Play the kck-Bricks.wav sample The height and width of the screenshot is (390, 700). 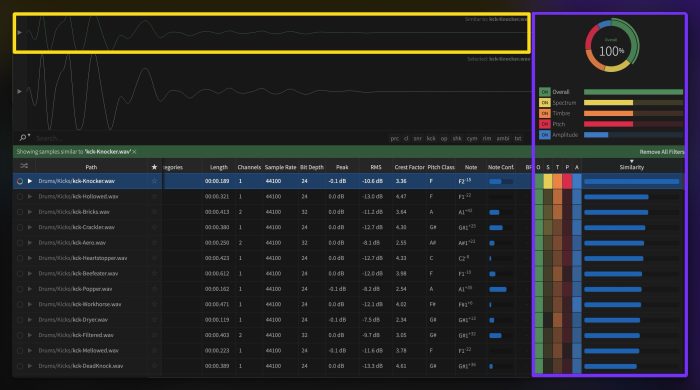point(30,212)
